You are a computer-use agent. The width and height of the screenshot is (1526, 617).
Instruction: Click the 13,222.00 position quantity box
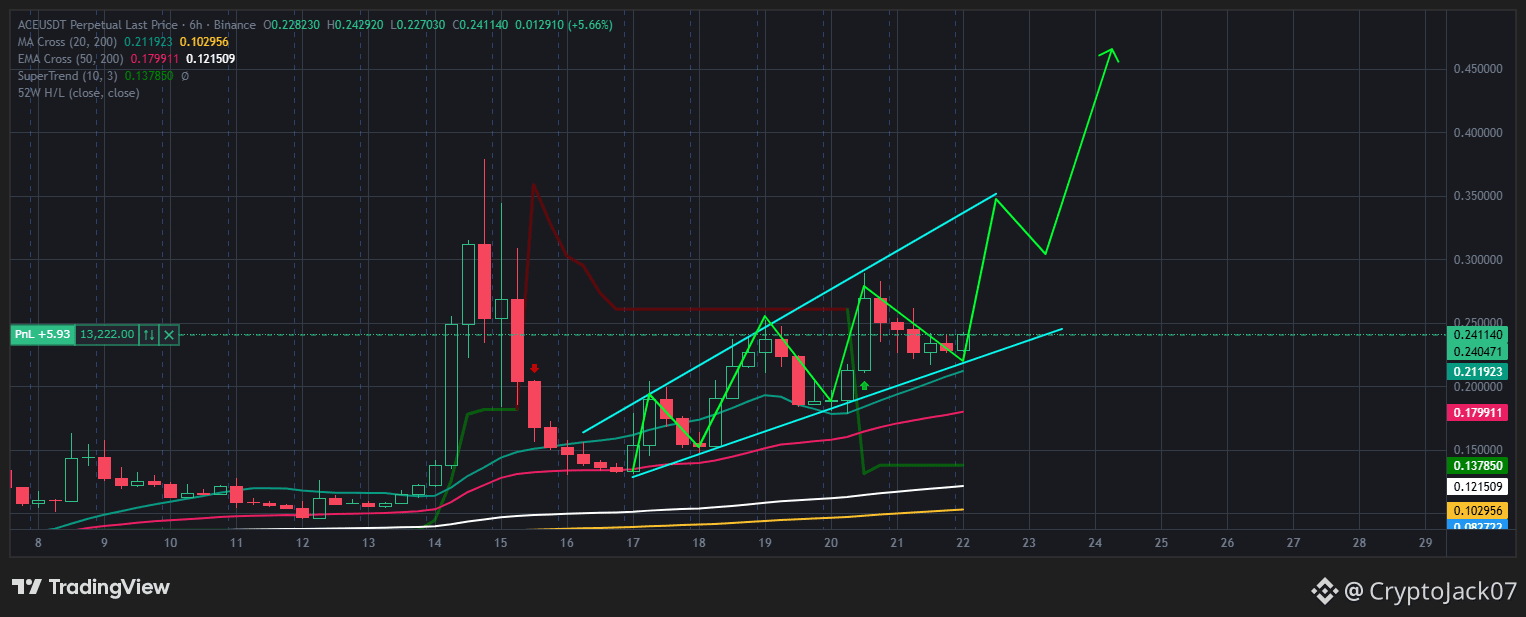click(107, 335)
